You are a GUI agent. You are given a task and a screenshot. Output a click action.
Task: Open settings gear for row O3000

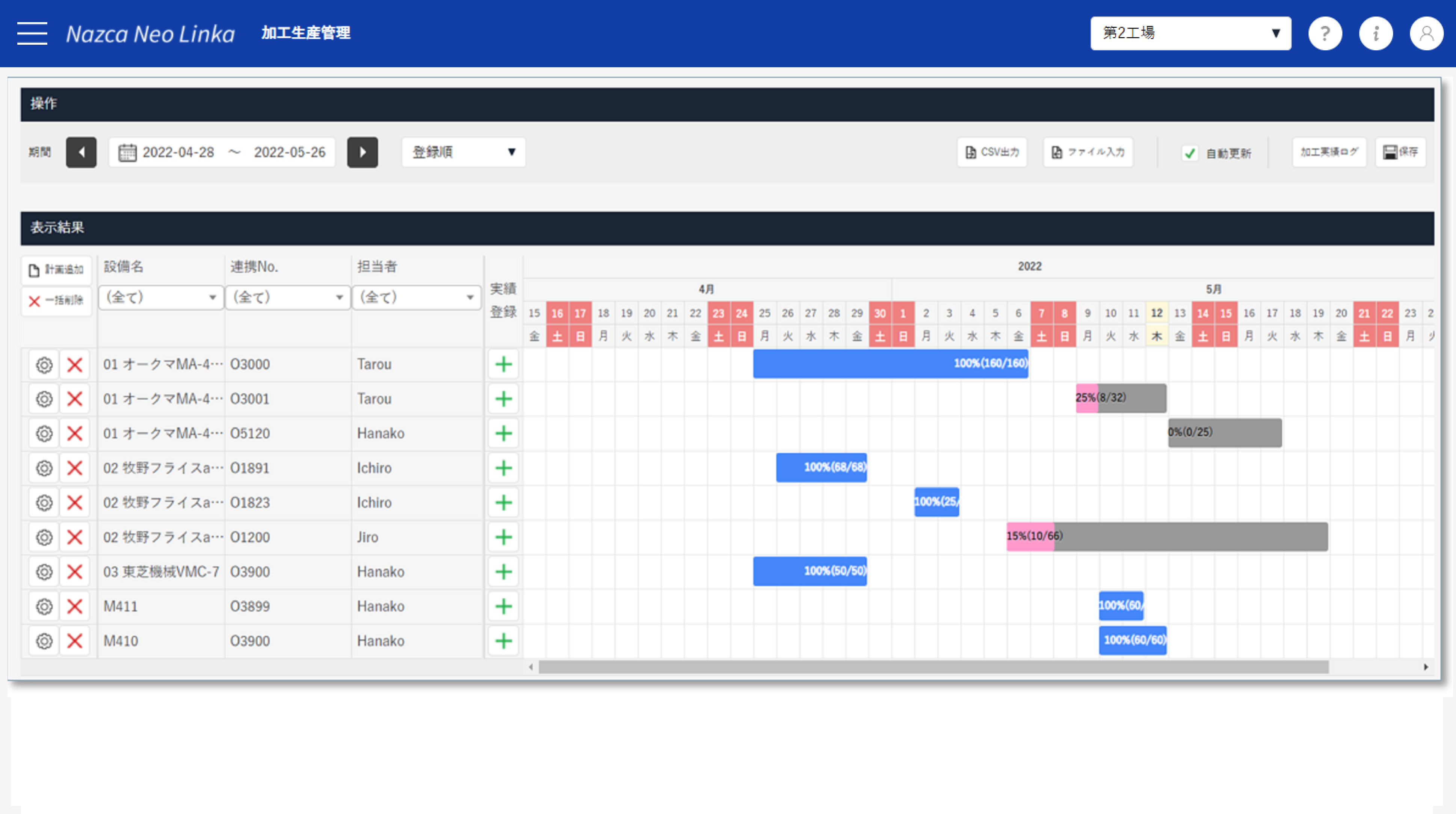(44, 365)
